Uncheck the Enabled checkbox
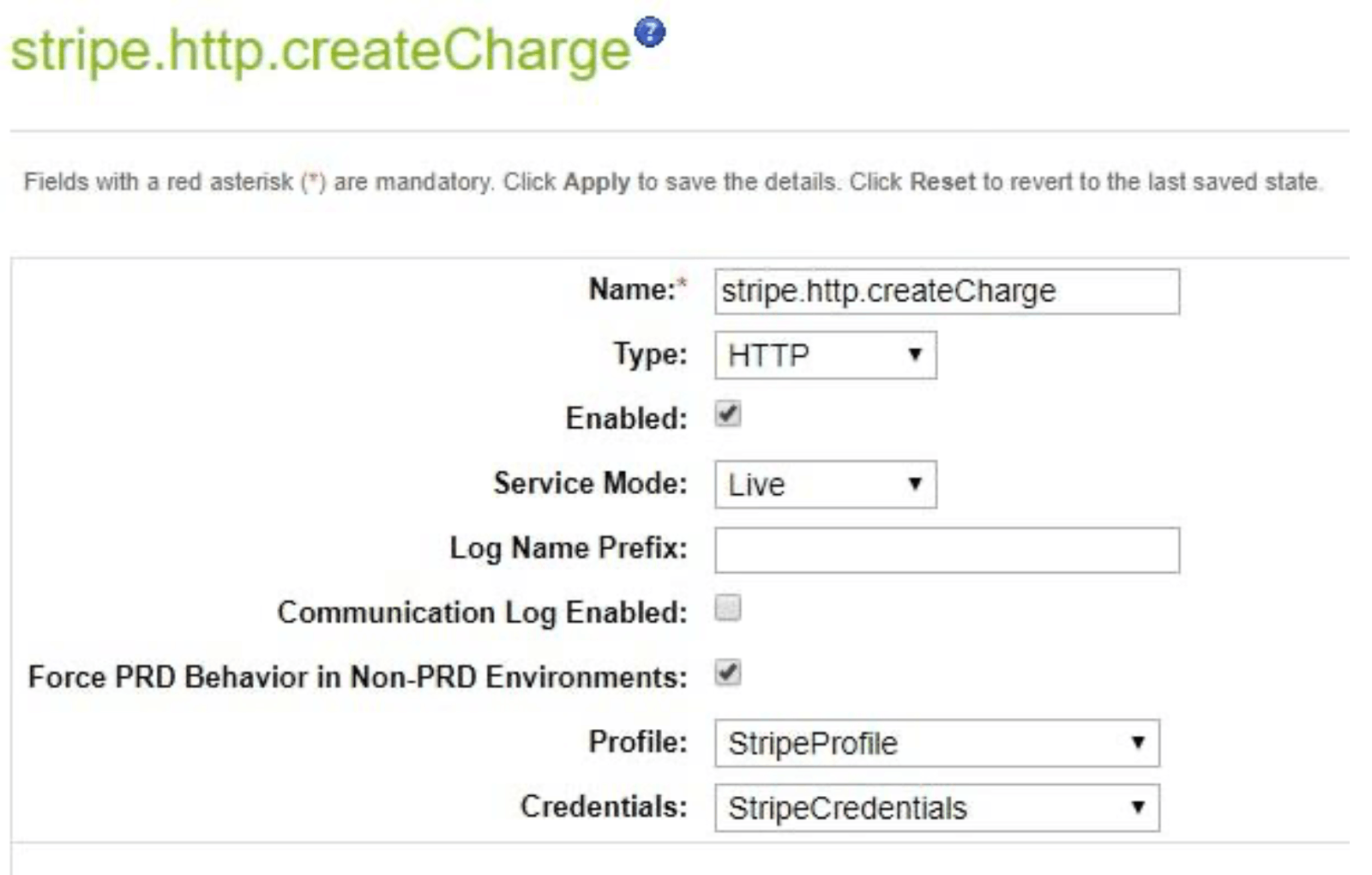The height and width of the screenshot is (875, 1372). [728, 415]
